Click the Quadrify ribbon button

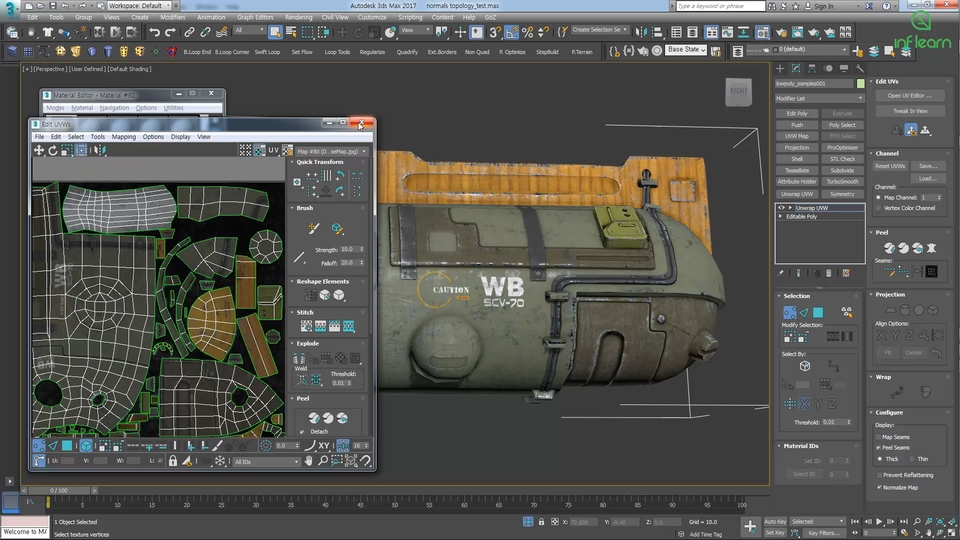(x=407, y=52)
